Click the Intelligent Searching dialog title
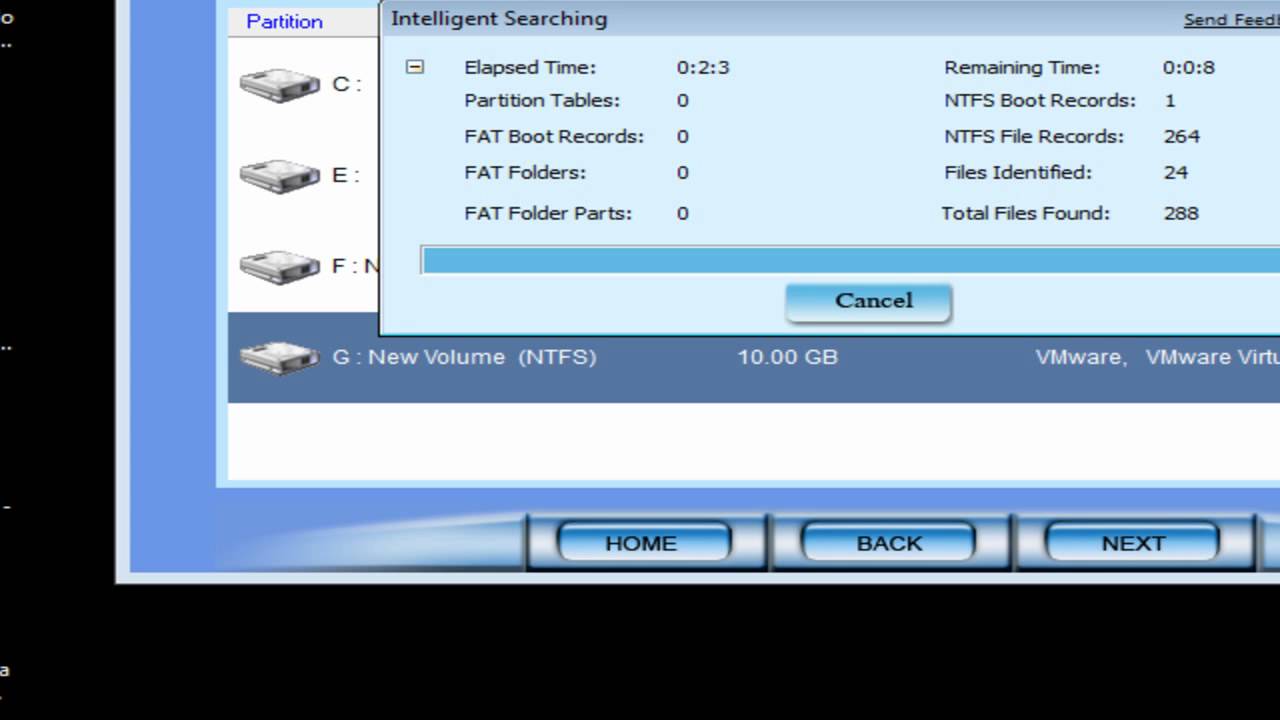This screenshot has width=1280, height=720. tap(499, 19)
